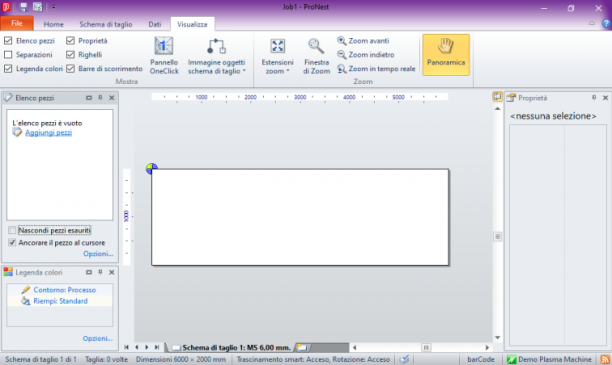
Task: Click barCode in status bar
Action: pos(481,359)
